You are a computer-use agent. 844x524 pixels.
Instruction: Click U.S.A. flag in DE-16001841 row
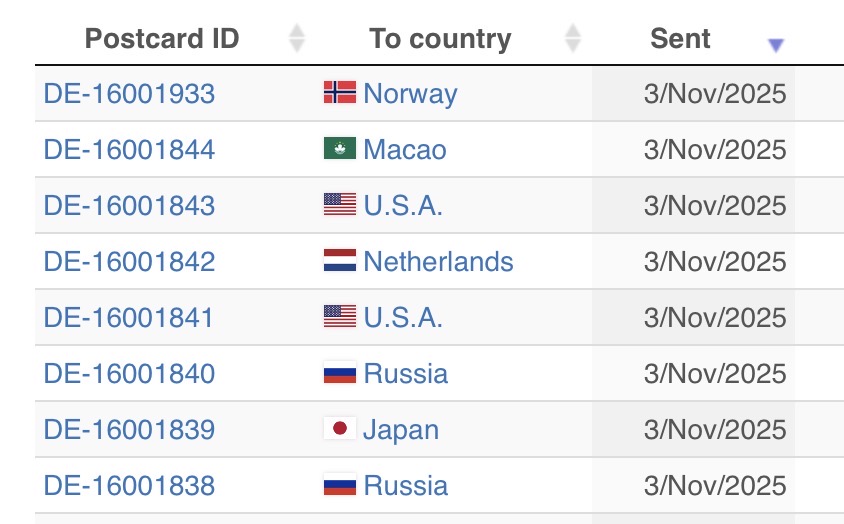[x=339, y=317]
